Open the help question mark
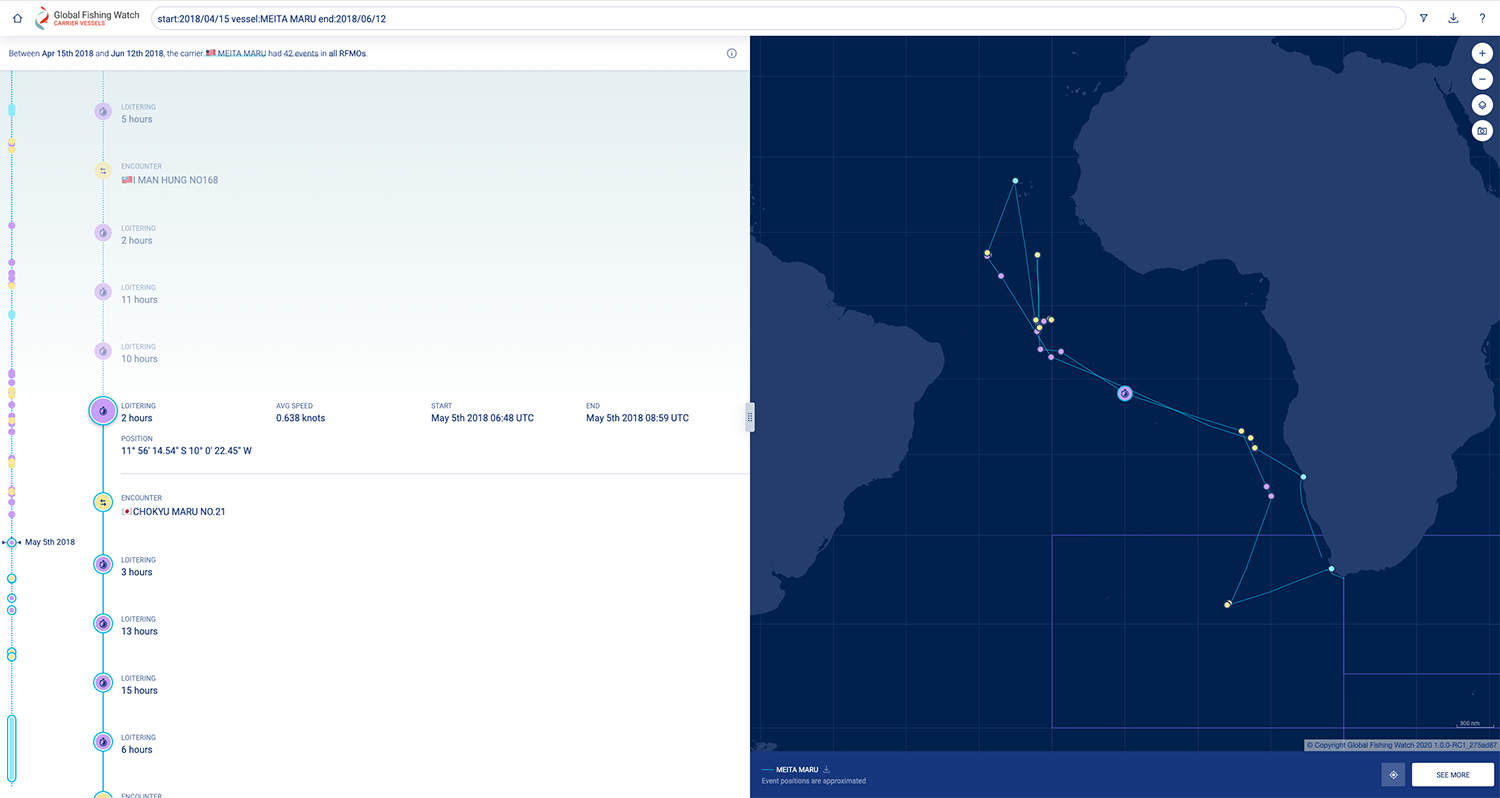1500x798 pixels. (1482, 18)
